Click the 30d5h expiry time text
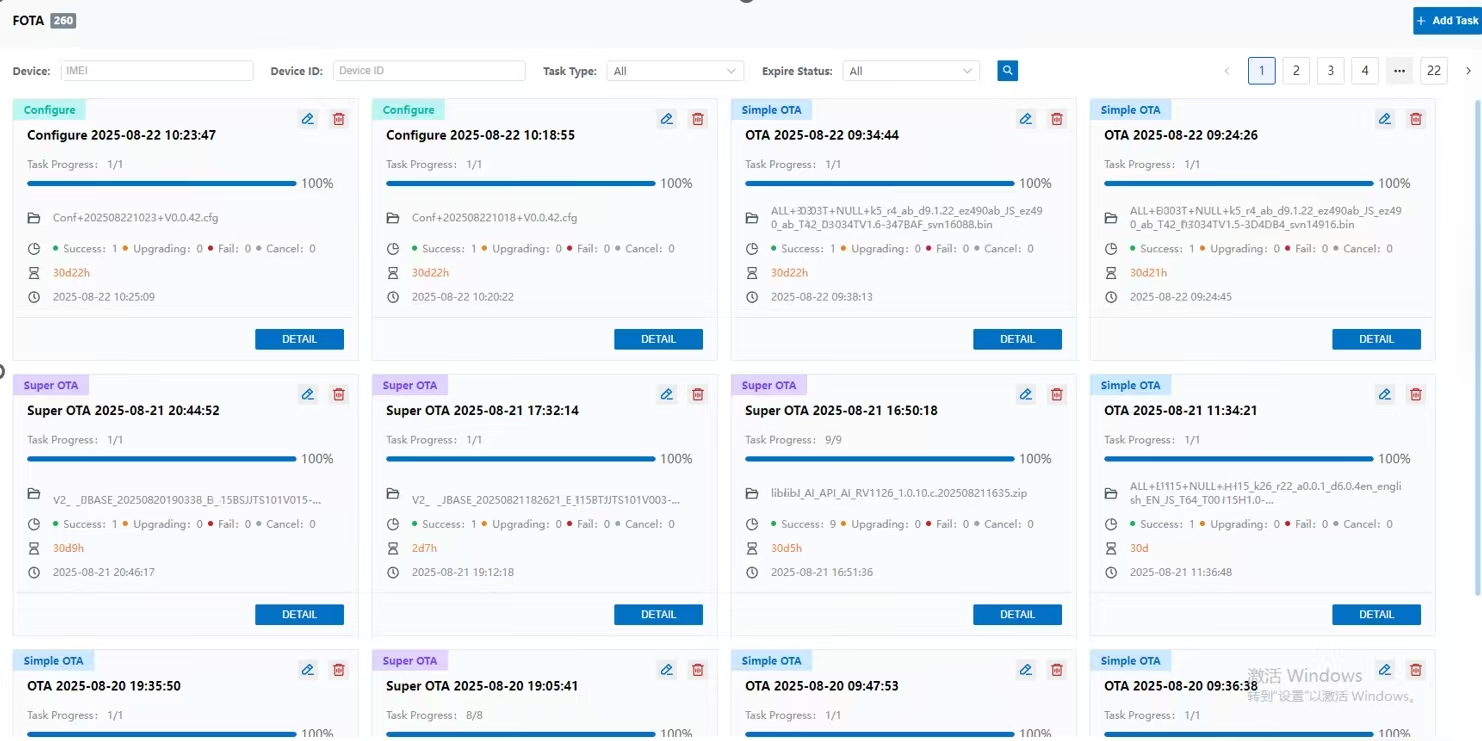The height and width of the screenshot is (741, 1482). [787, 548]
